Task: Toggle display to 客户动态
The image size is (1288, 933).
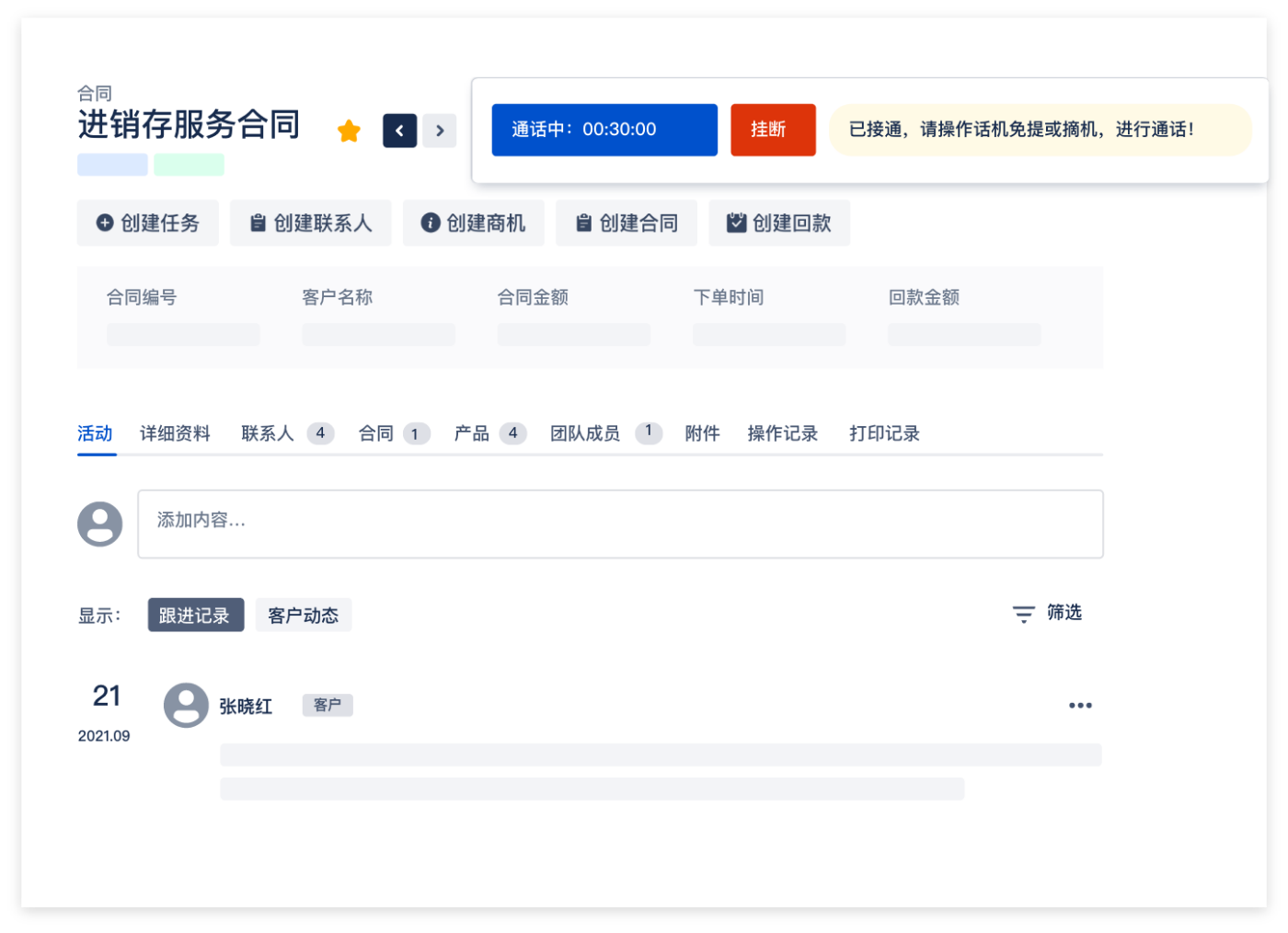Action: [x=304, y=615]
